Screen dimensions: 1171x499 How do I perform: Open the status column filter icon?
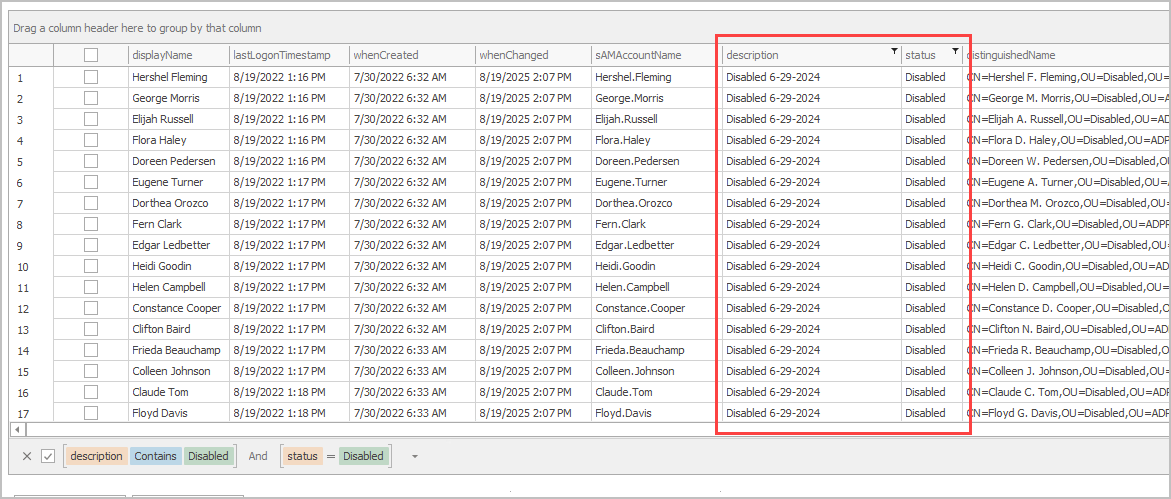click(x=955, y=51)
